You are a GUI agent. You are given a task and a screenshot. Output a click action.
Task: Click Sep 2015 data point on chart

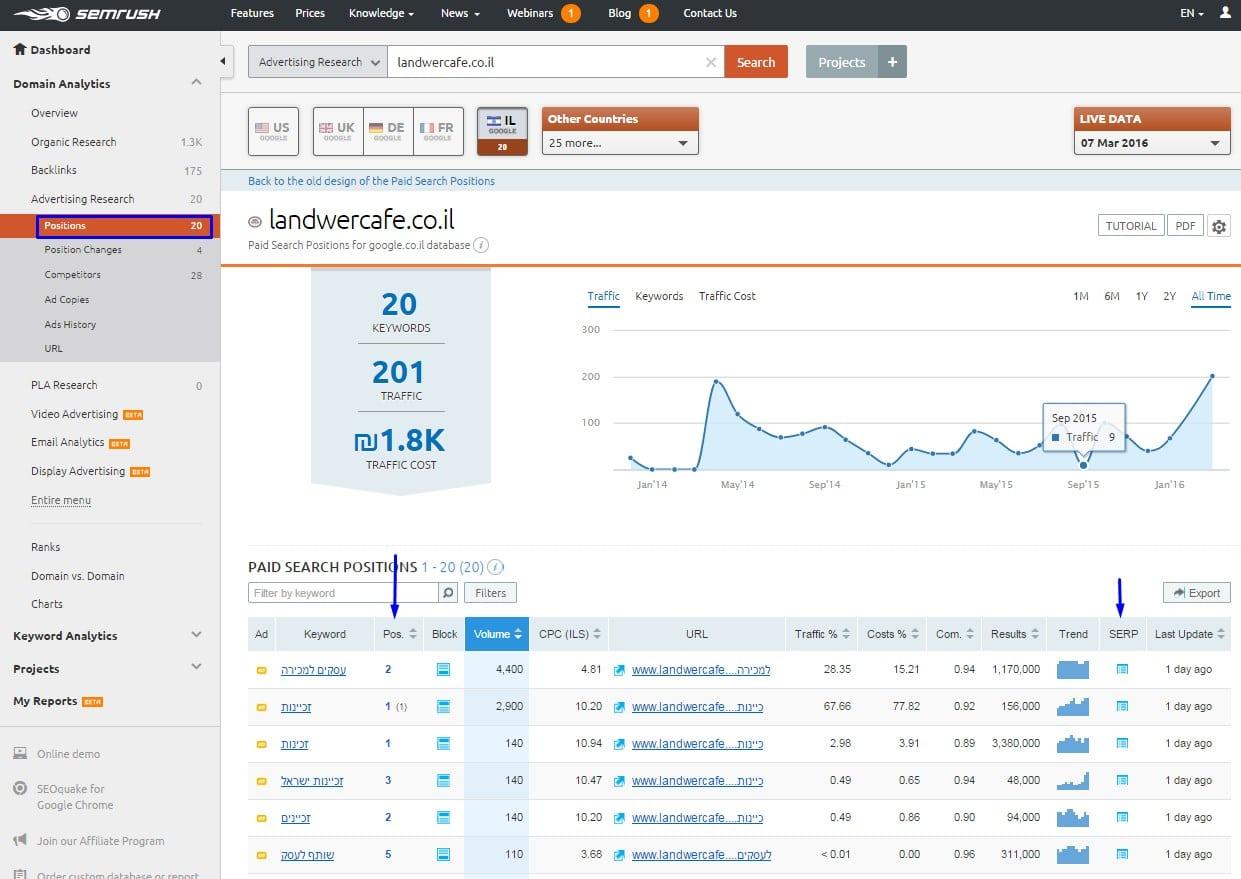click(x=1083, y=465)
